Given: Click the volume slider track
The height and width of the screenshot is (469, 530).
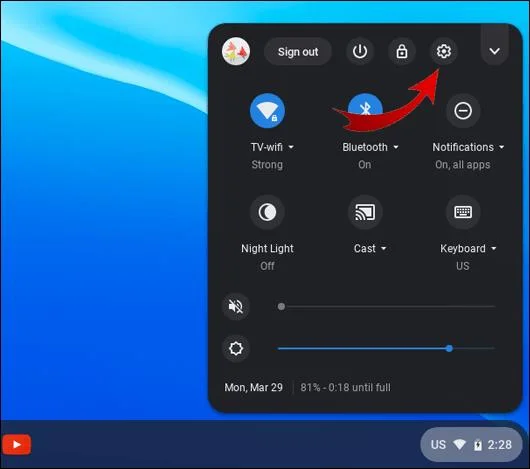Looking at the screenshot, I should pyautogui.click(x=386, y=306).
